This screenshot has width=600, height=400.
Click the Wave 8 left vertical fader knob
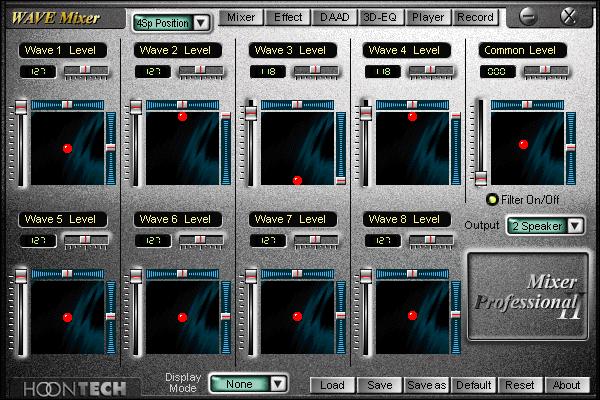366,276
